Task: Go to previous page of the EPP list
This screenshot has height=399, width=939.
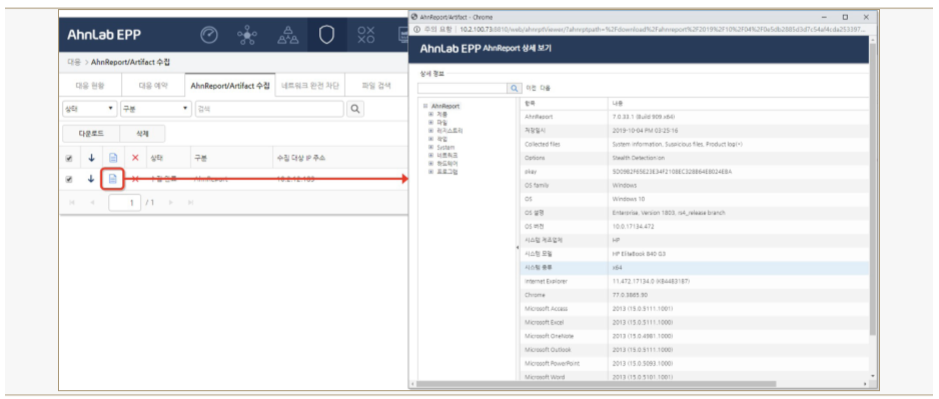Action: 92,202
